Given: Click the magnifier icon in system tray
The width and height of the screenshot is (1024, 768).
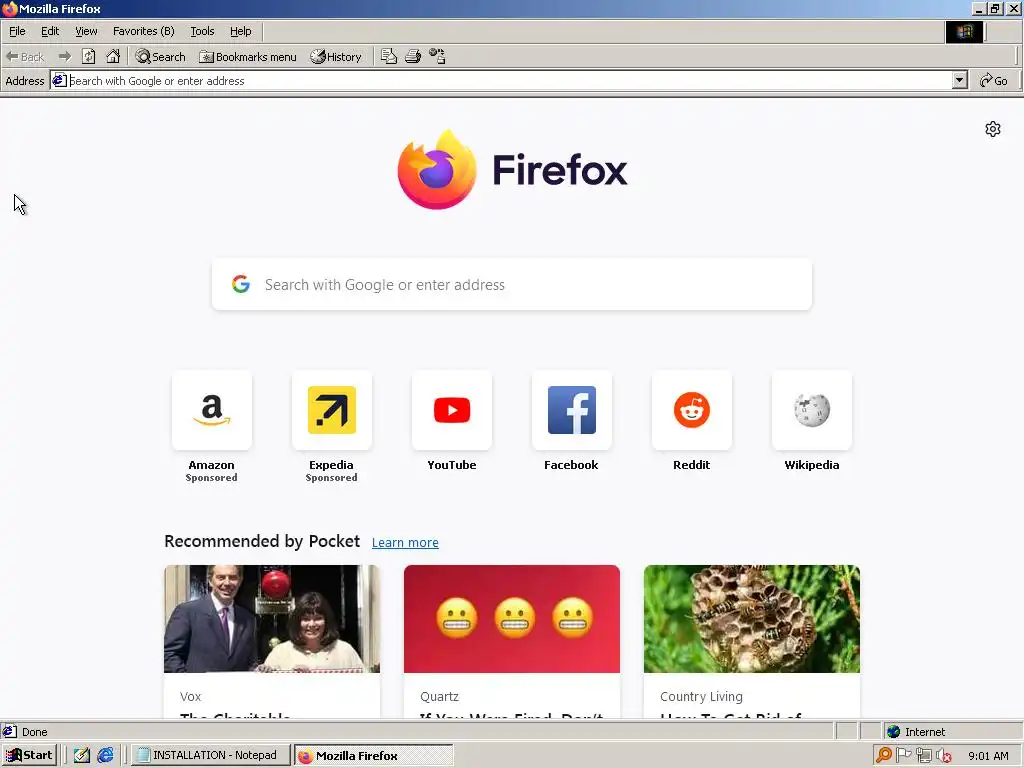Looking at the screenshot, I should pos(884,755).
